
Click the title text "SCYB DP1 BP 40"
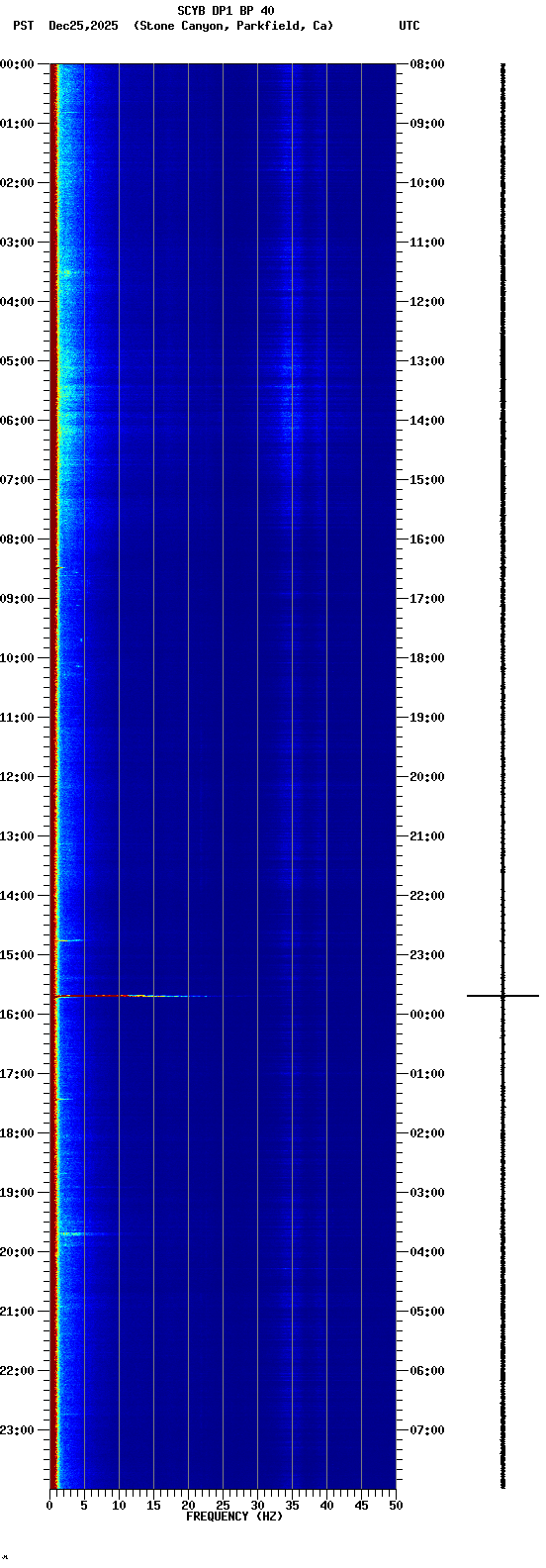(226, 11)
